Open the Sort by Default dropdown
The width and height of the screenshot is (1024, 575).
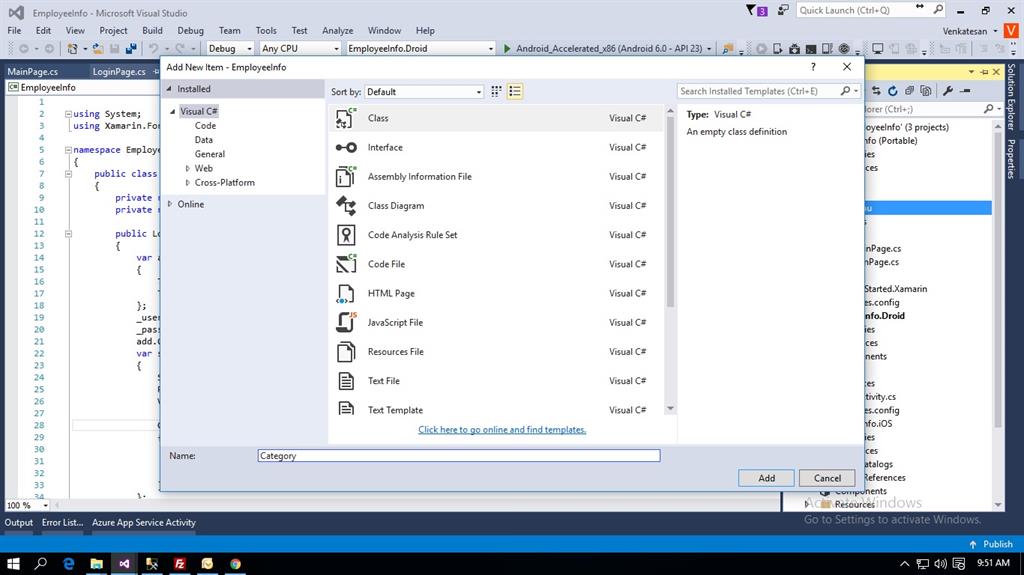pyautogui.click(x=424, y=91)
